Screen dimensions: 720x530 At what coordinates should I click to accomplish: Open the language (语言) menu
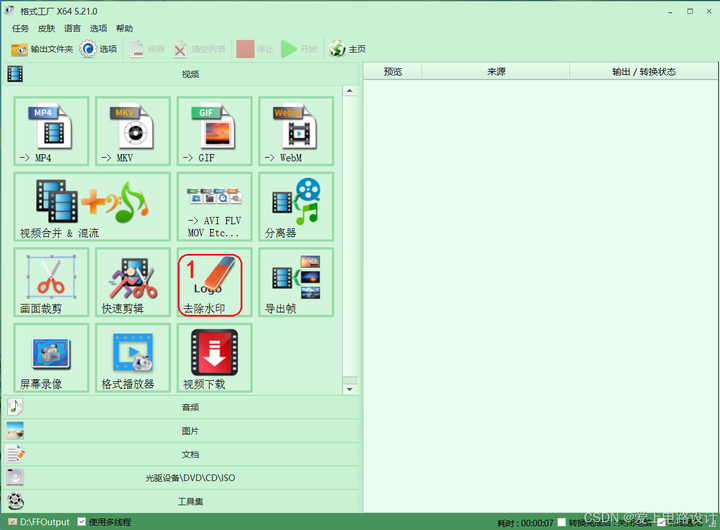(x=73, y=28)
